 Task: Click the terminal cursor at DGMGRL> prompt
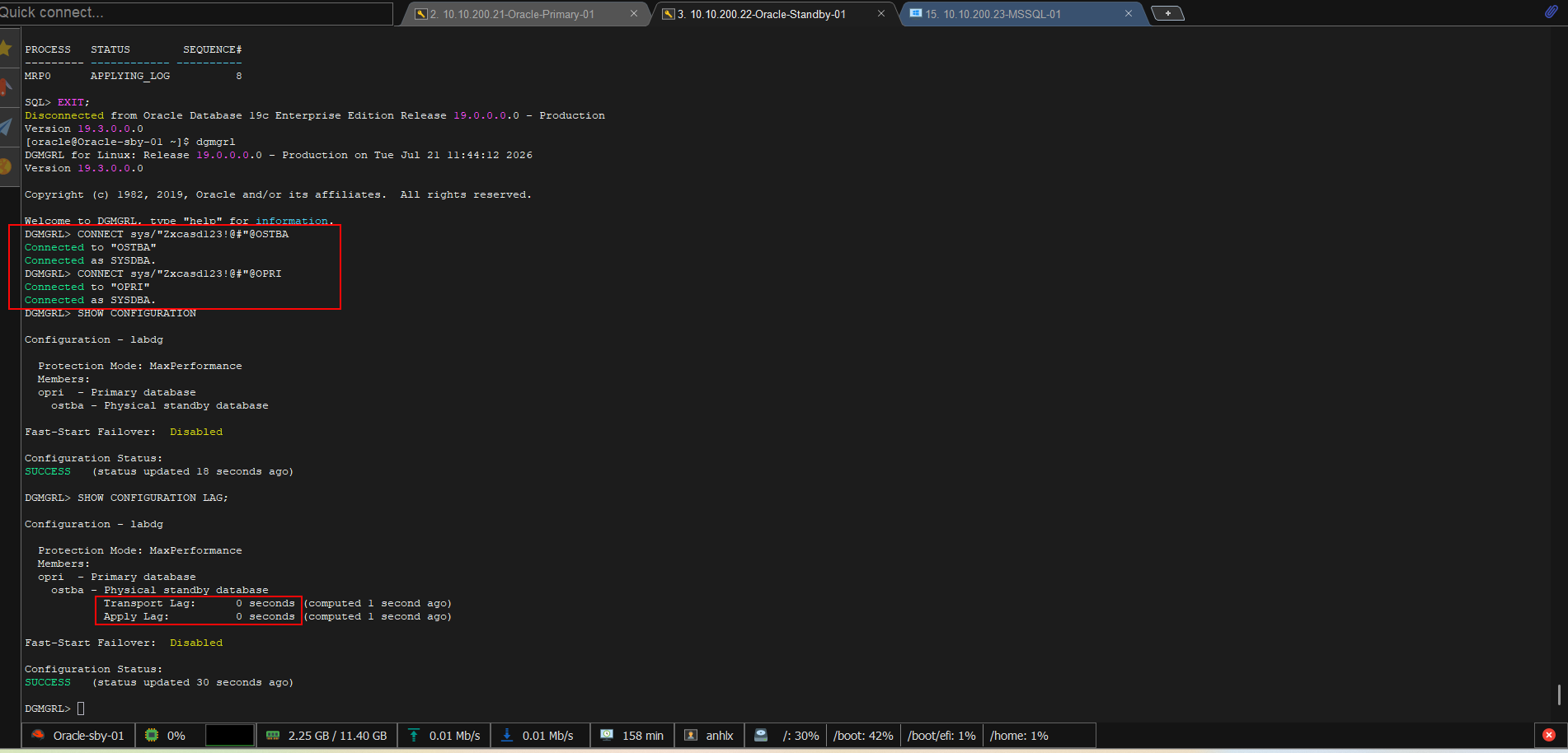pos(81,709)
